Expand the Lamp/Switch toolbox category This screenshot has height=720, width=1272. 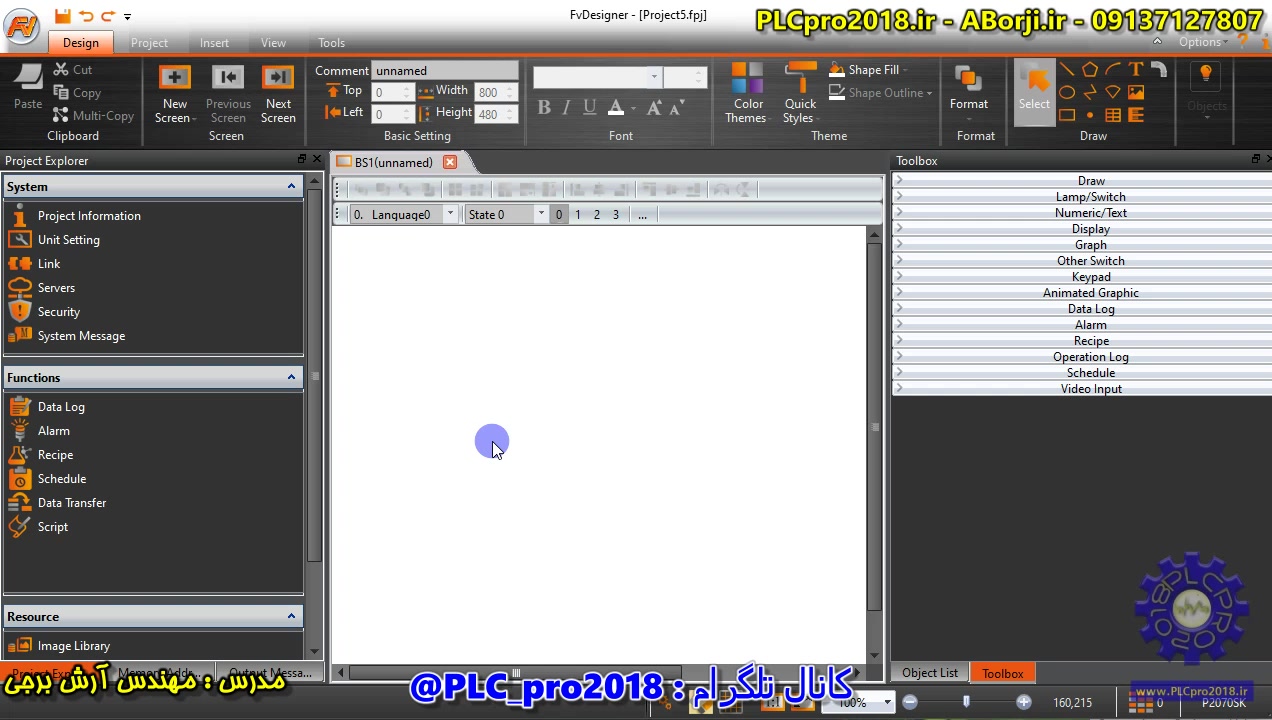pos(1081,197)
